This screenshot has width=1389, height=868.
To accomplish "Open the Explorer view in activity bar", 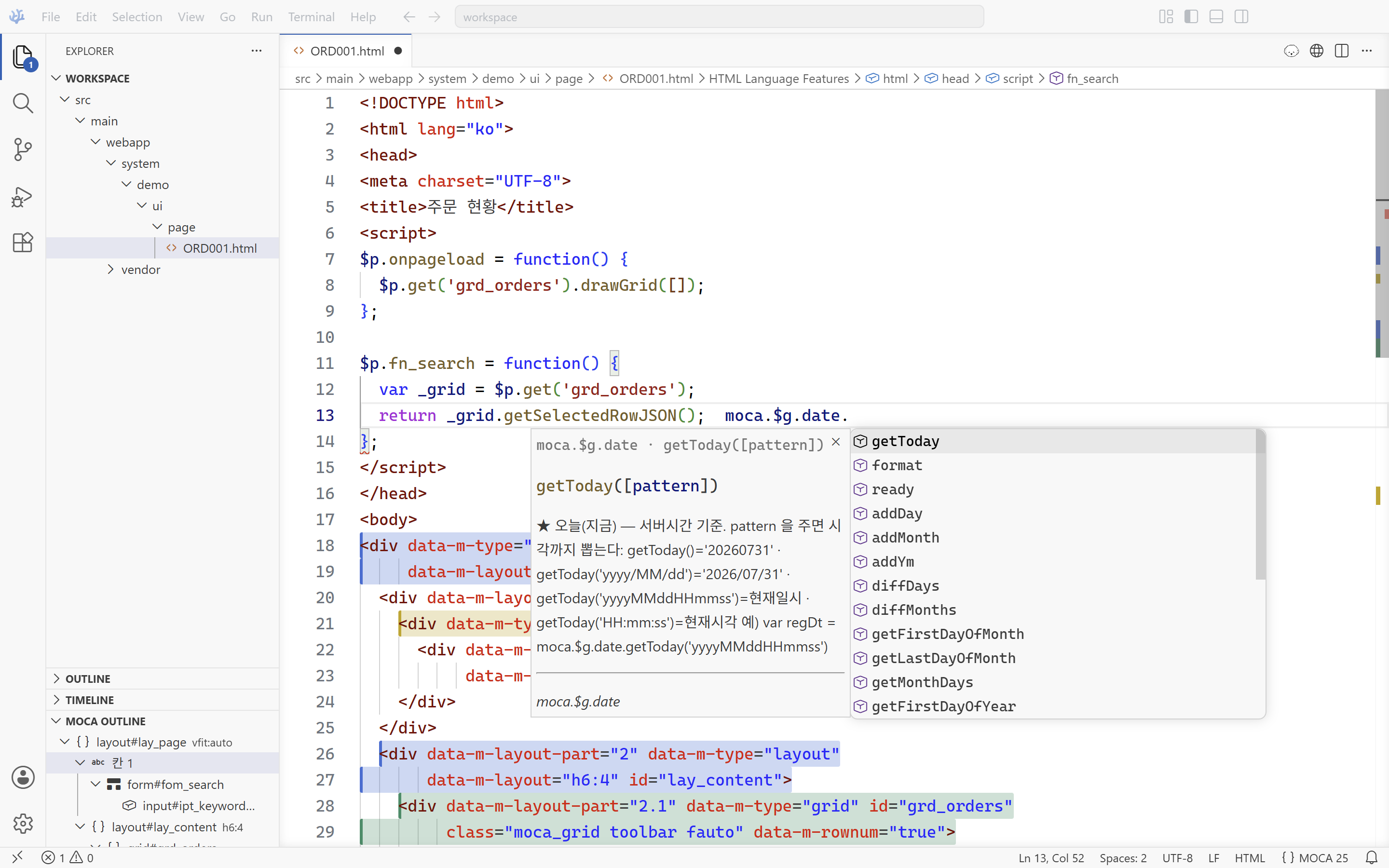I will [x=23, y=56].
